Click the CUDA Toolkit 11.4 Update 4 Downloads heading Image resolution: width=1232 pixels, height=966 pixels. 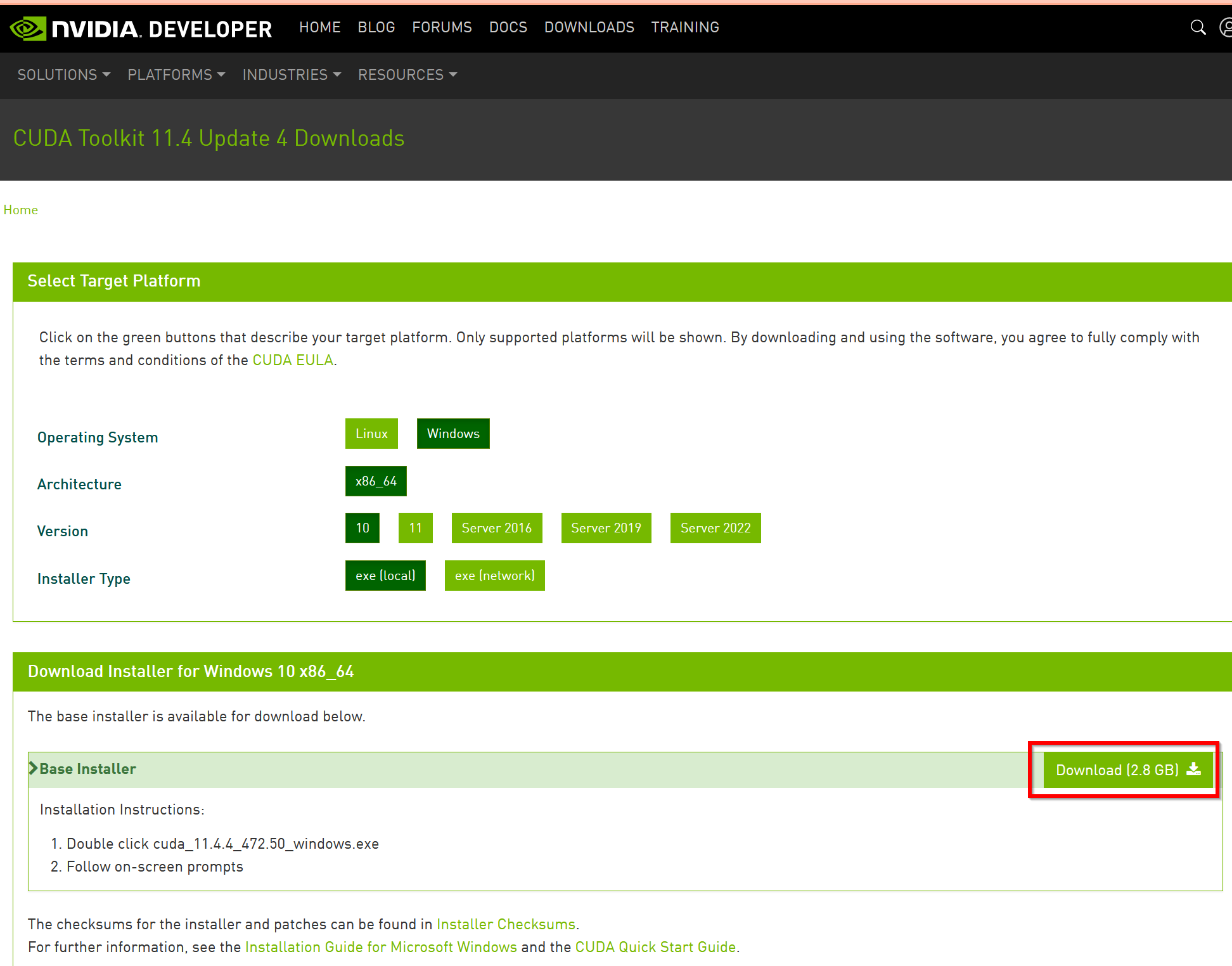click(209, 138)
